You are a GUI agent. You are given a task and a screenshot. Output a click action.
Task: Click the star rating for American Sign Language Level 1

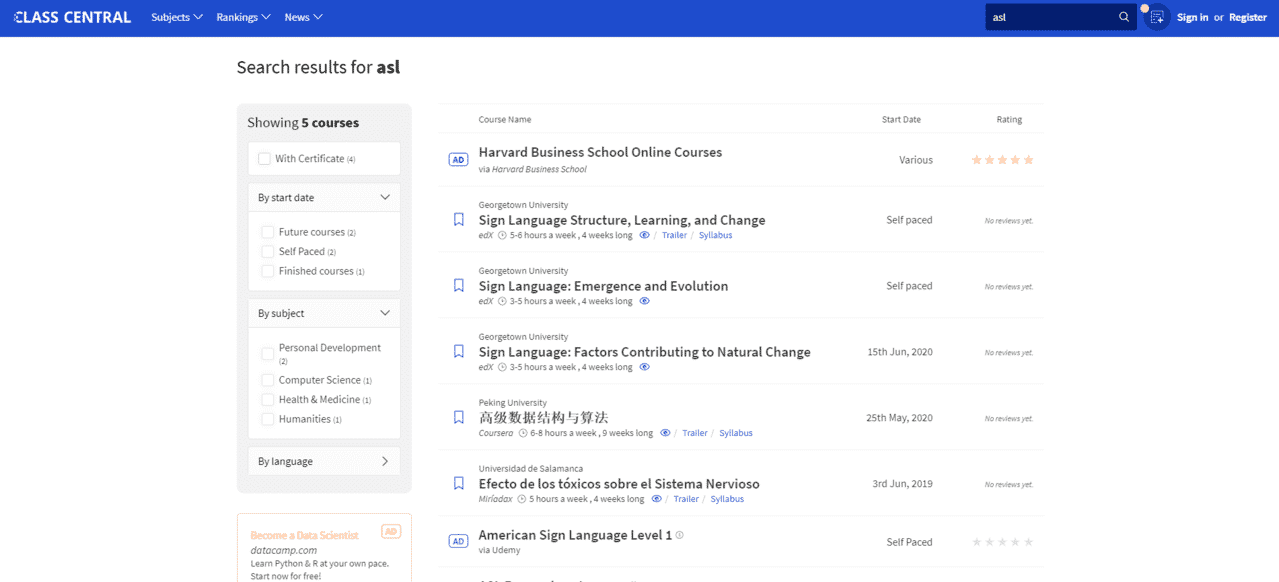pos(1002,542)
